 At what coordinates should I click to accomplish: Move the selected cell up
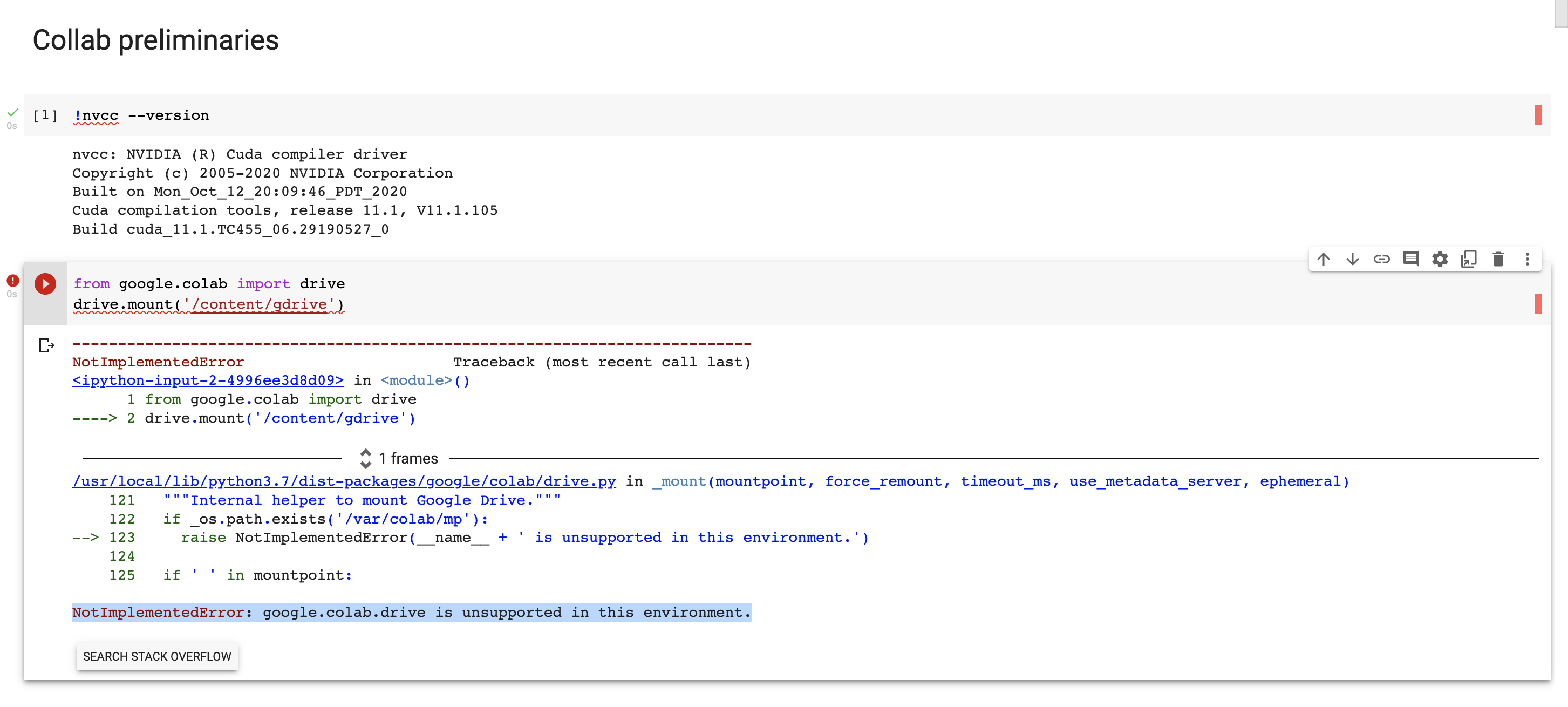click(1324, 259)
